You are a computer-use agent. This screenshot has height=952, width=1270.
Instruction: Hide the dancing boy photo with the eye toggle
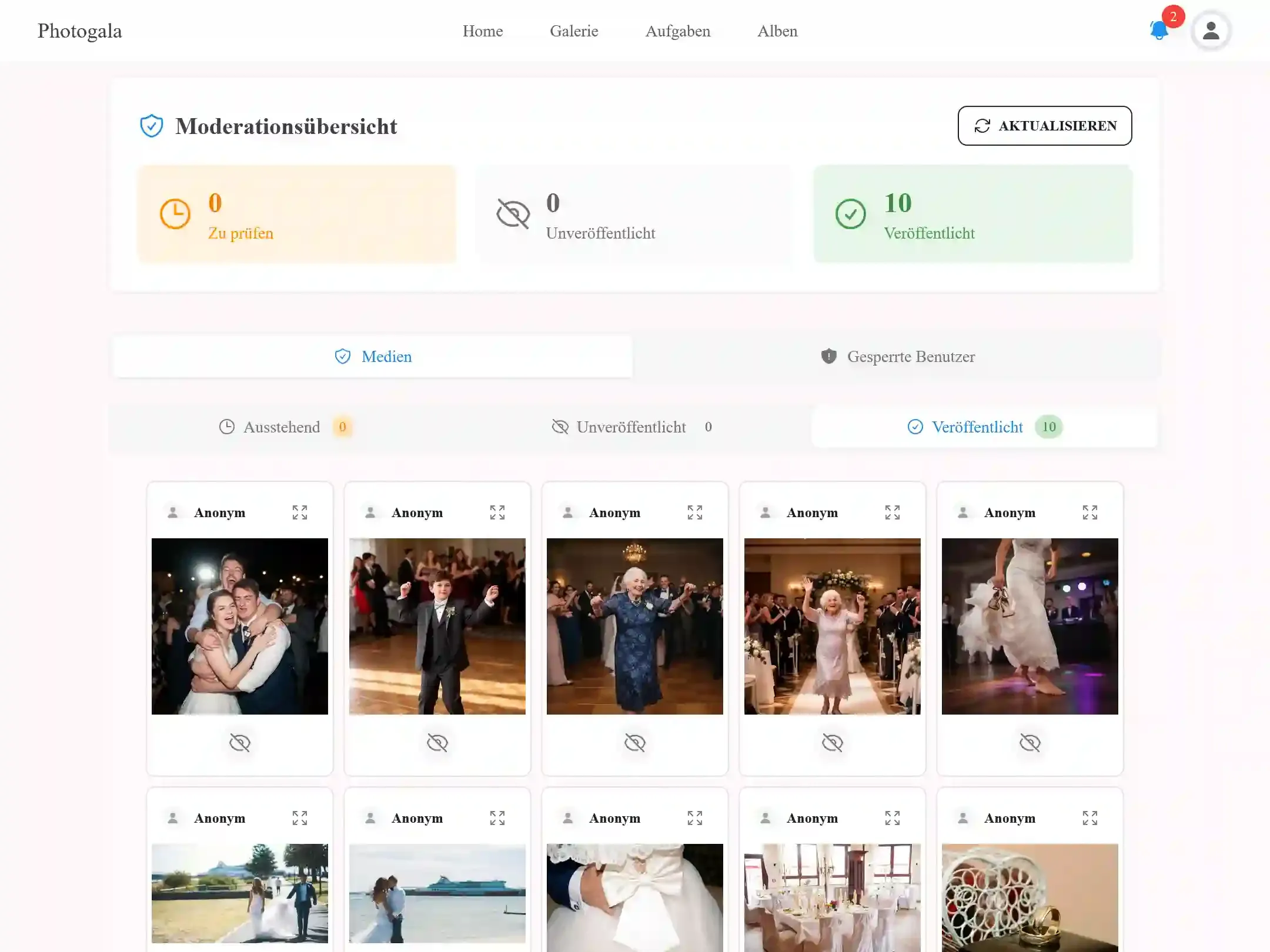pos(437,742)
